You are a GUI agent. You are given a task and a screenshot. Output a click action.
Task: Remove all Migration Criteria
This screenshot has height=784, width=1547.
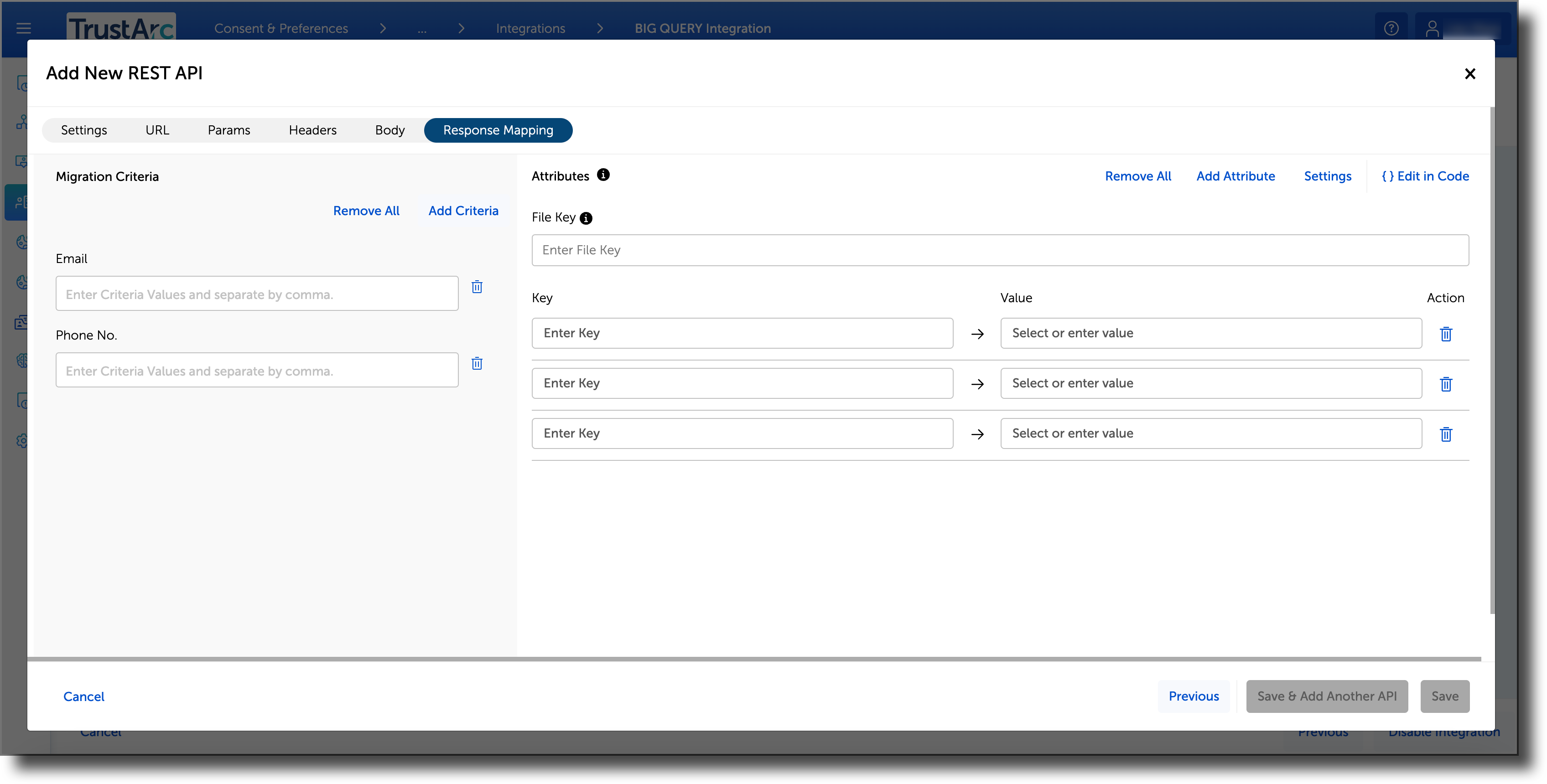[x=366, y=211]
